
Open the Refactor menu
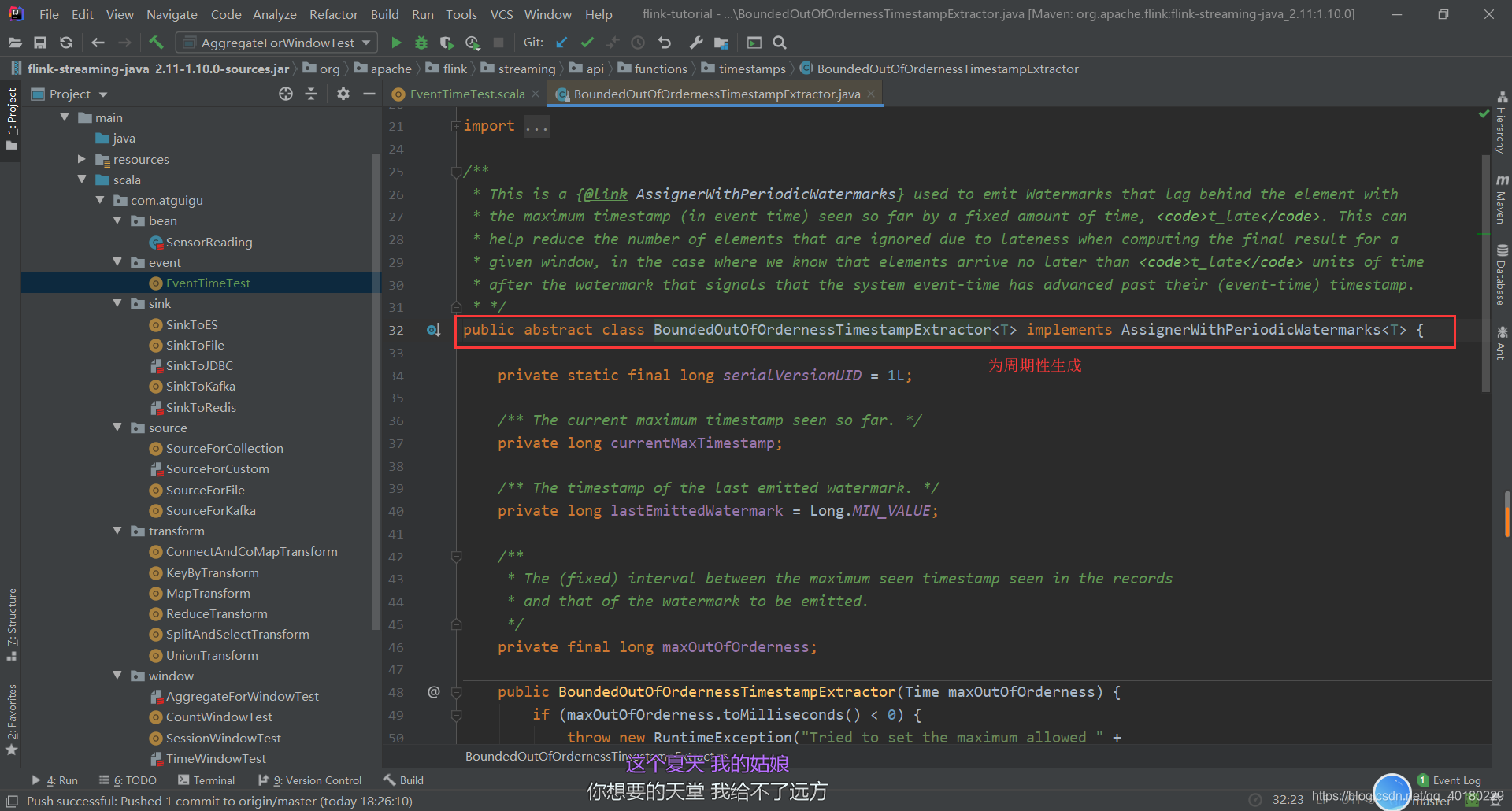(333, 14)
